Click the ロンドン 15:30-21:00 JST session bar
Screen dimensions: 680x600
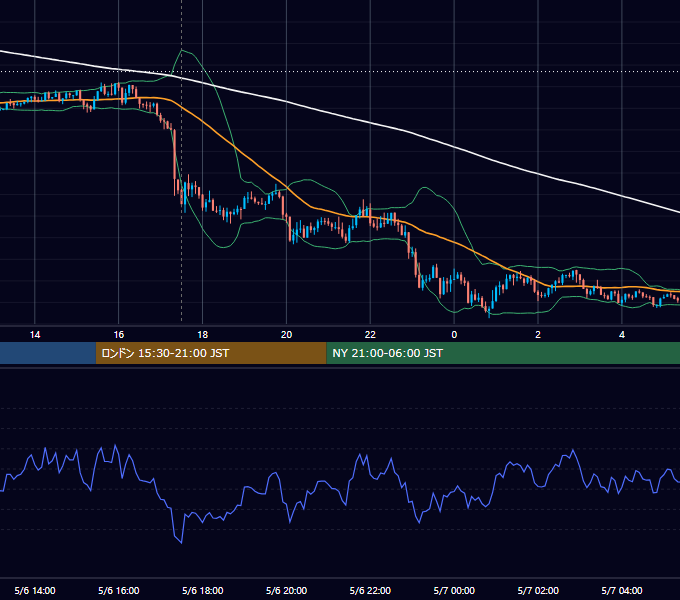(211, 353)
